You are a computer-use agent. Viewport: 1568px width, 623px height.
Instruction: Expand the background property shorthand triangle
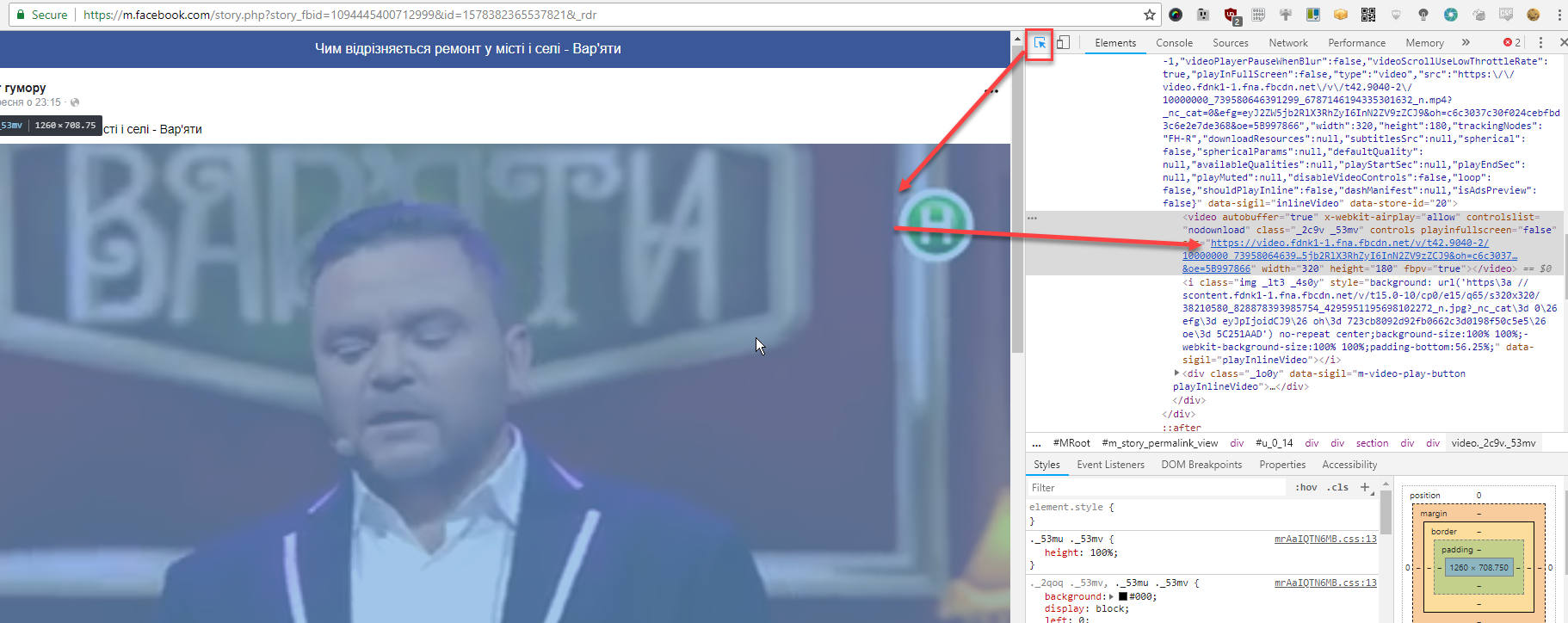click(x=1111, y=596)
